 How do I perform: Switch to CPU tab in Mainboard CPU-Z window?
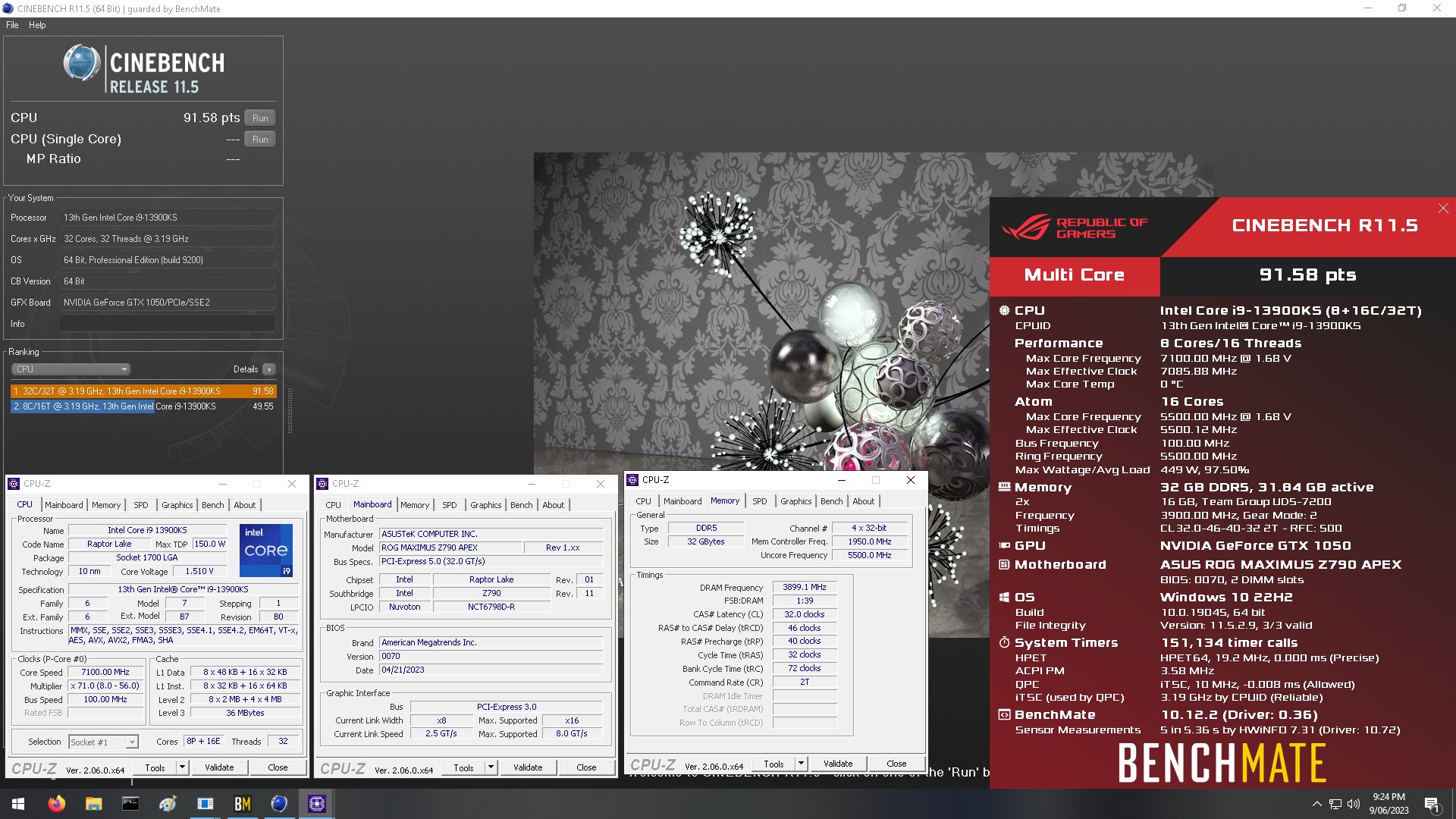click(x=334, y=505)
